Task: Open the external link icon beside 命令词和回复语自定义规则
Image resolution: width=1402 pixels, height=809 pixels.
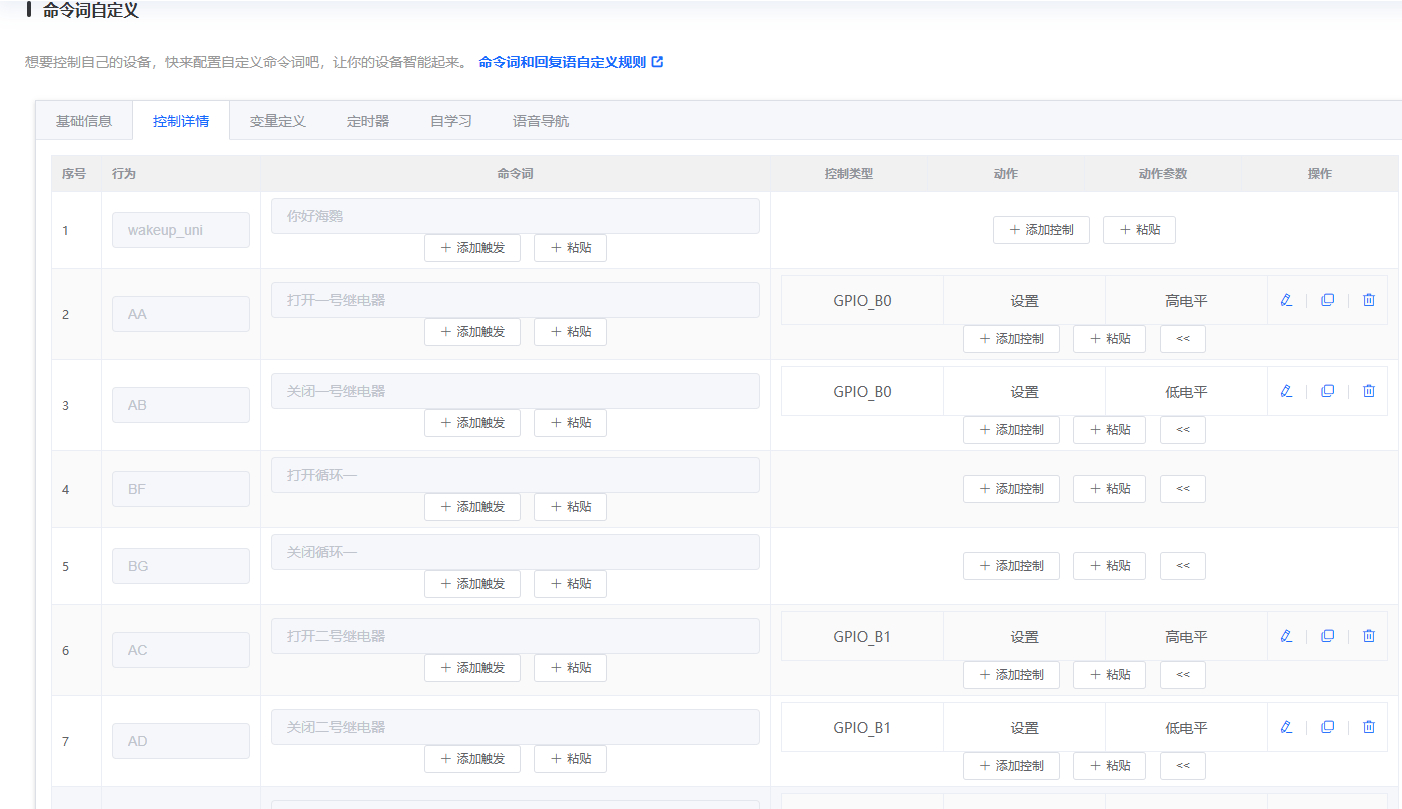Action: [657, 61]
